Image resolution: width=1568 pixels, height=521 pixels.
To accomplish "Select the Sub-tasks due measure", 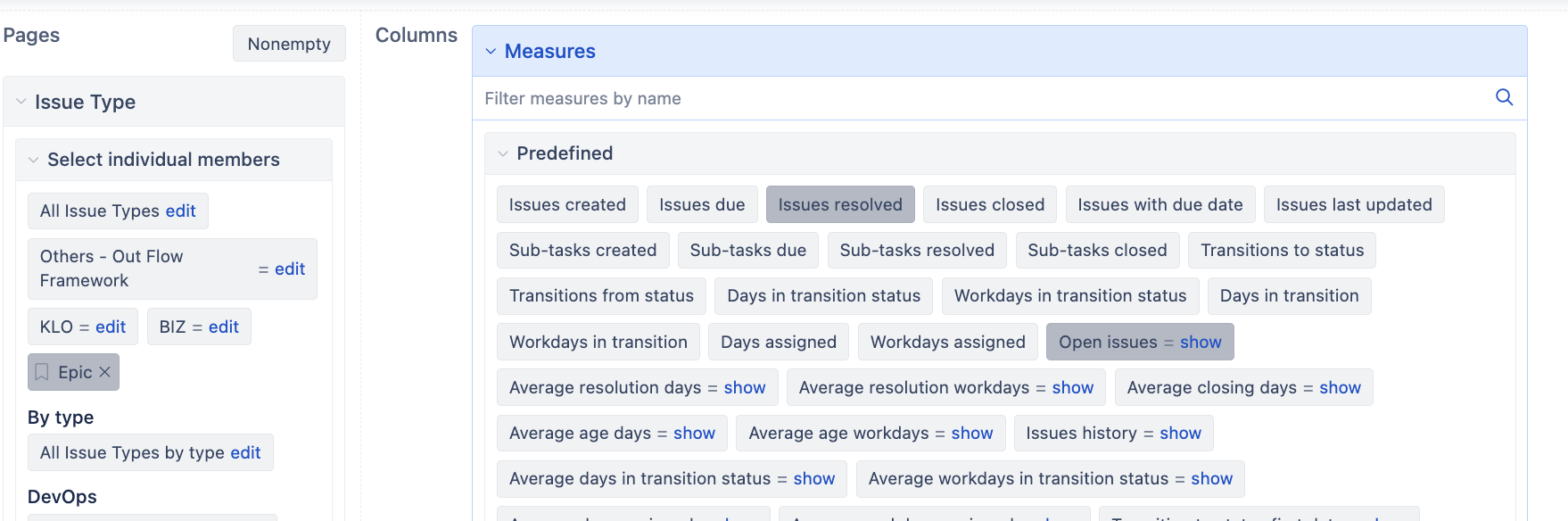I will point(748,250).
